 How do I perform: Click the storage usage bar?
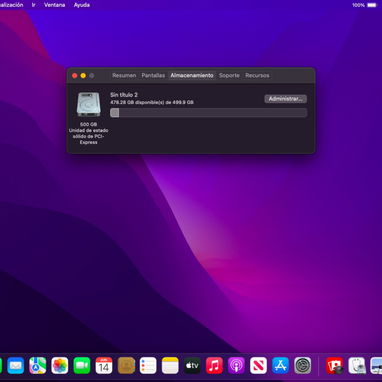click(x=209, y=113)
